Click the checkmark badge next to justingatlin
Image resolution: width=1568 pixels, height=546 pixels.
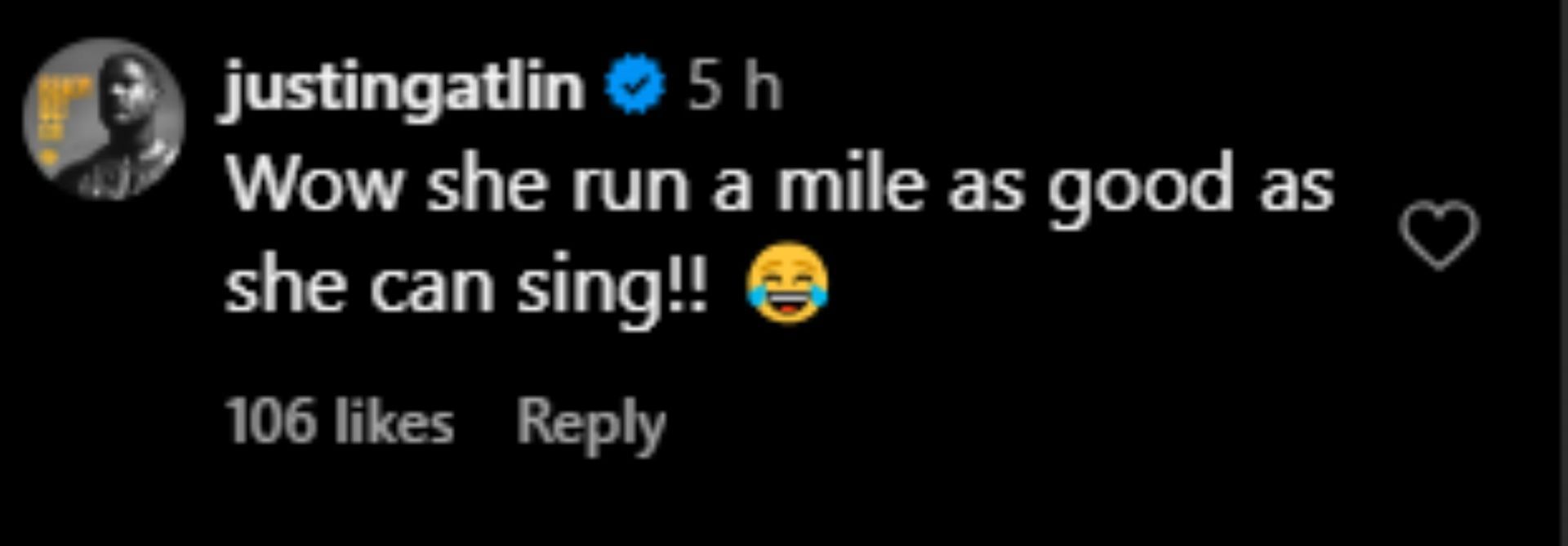[635, 84]
